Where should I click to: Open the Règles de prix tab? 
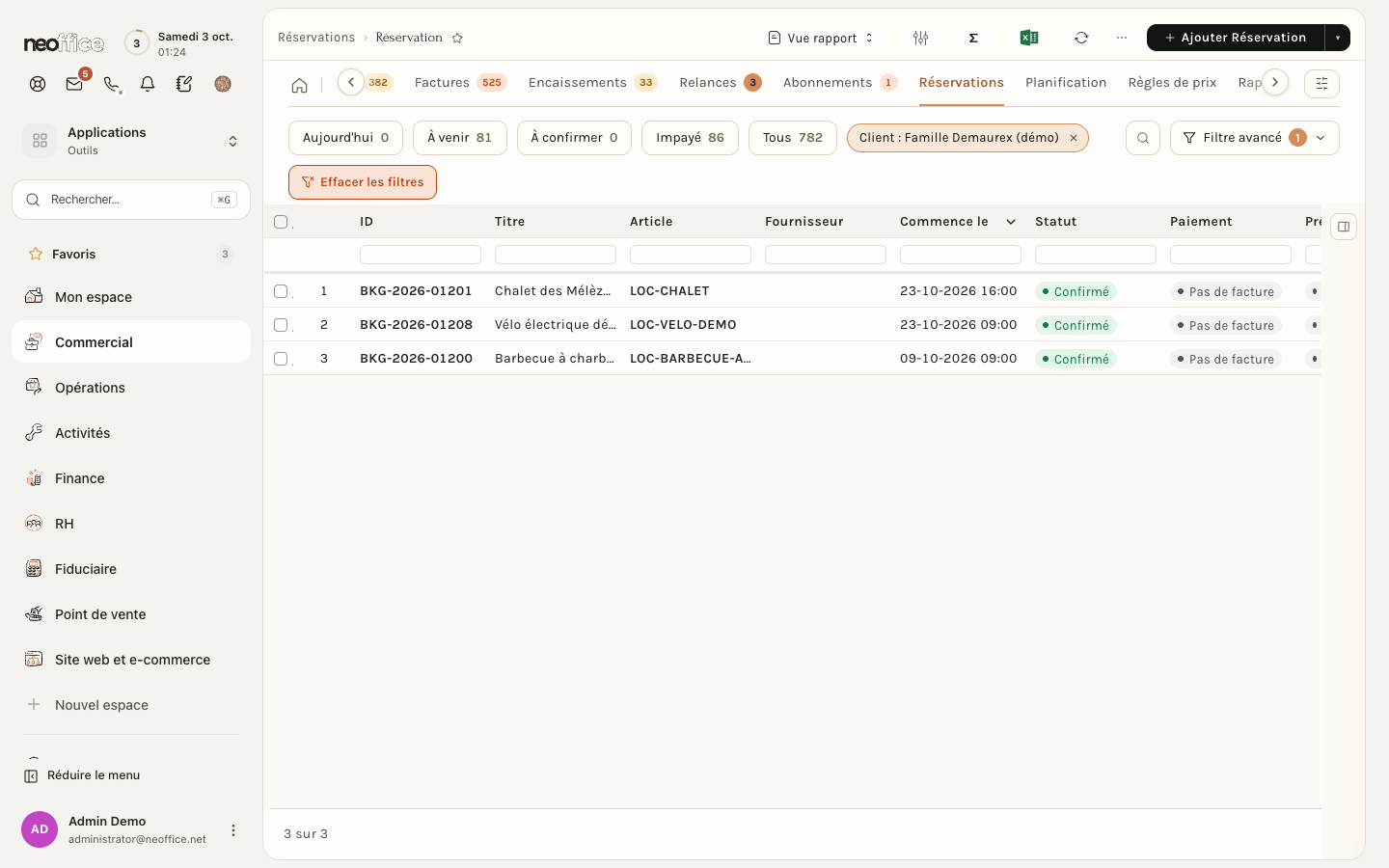click(x=1172, y=82)
